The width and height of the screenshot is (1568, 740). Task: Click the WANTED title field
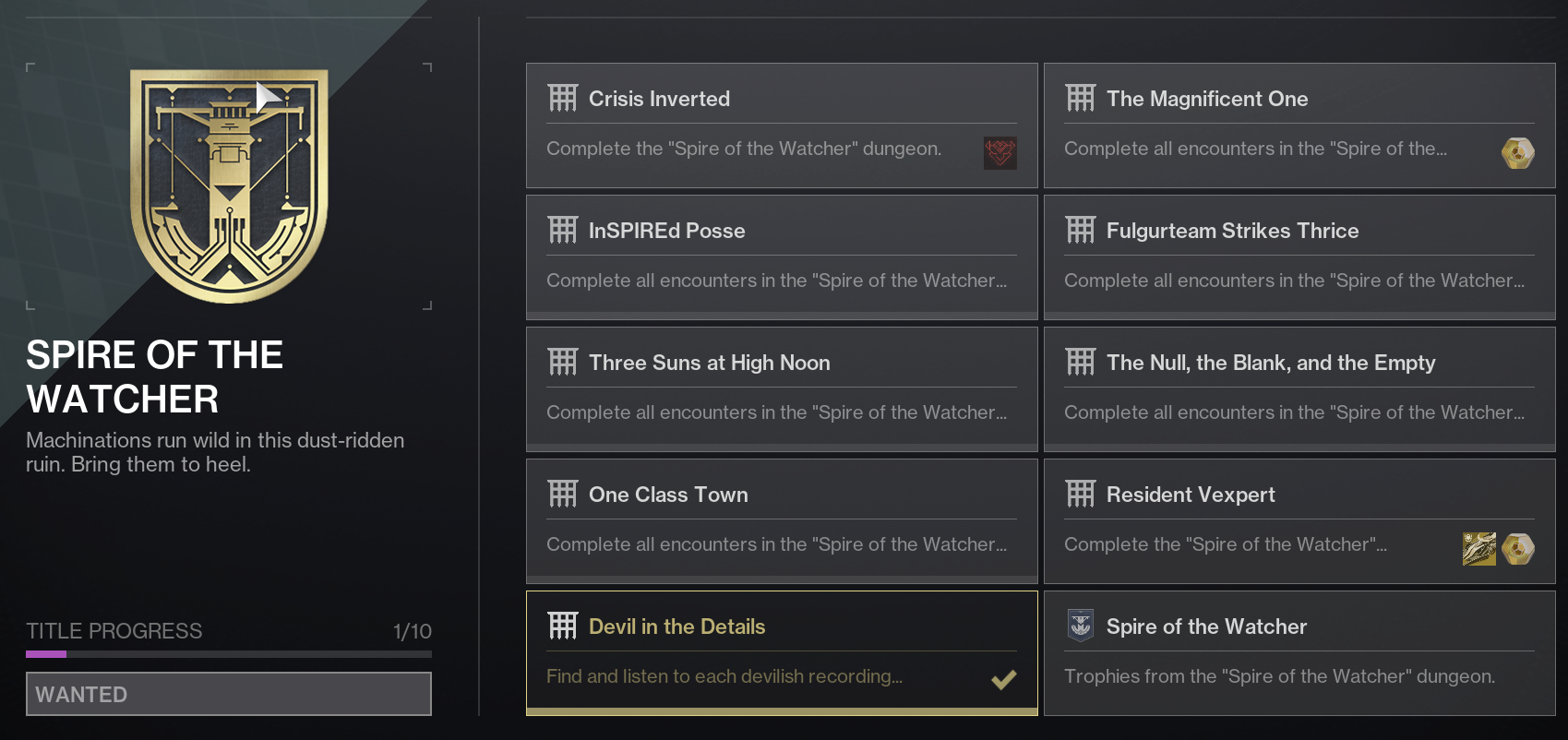pos(229,694)
